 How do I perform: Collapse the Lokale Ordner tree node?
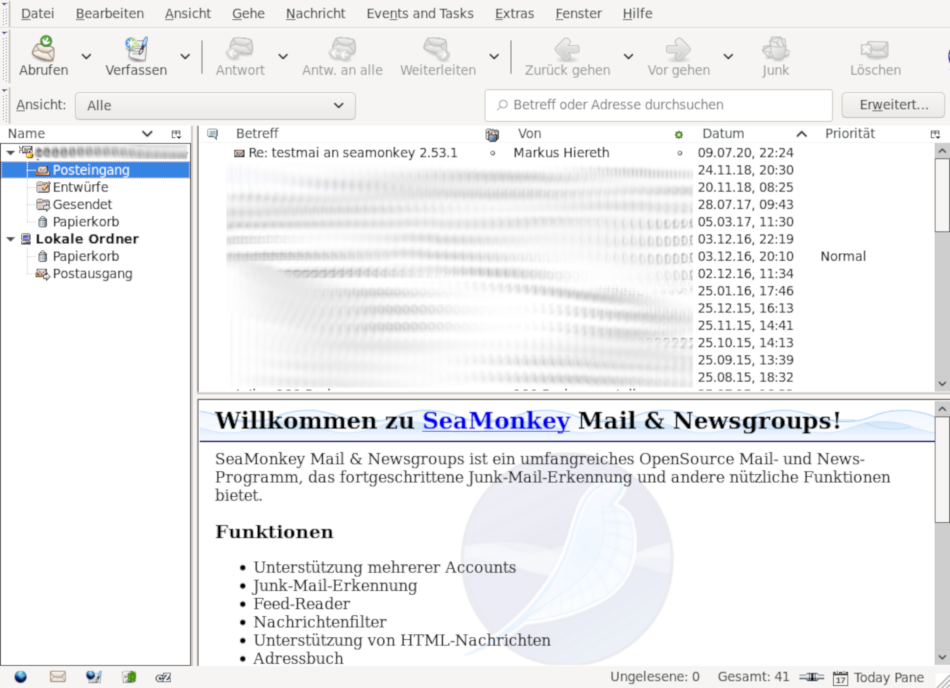(x=10, y=239)
